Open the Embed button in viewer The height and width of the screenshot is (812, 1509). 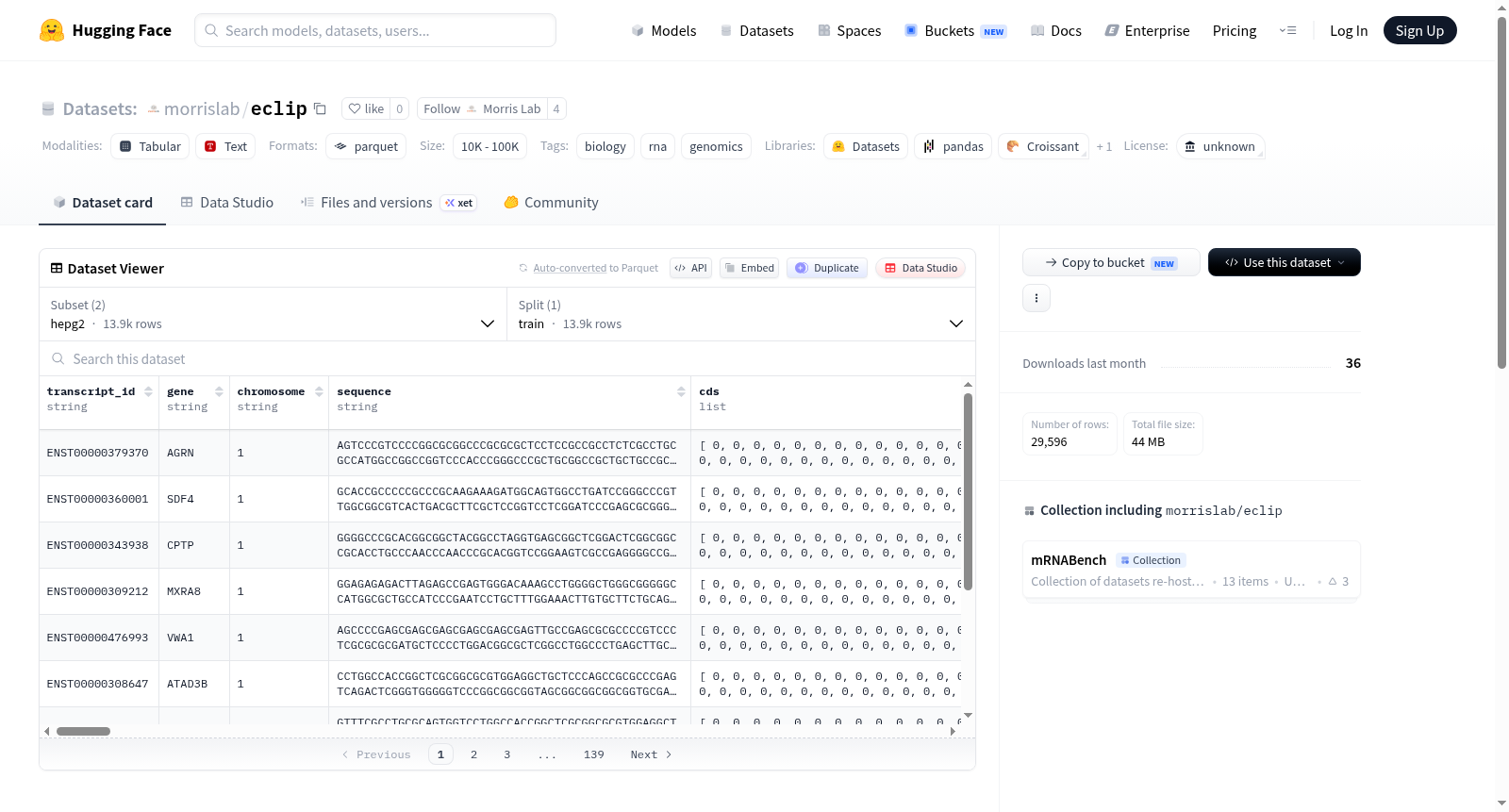(751, 268)
